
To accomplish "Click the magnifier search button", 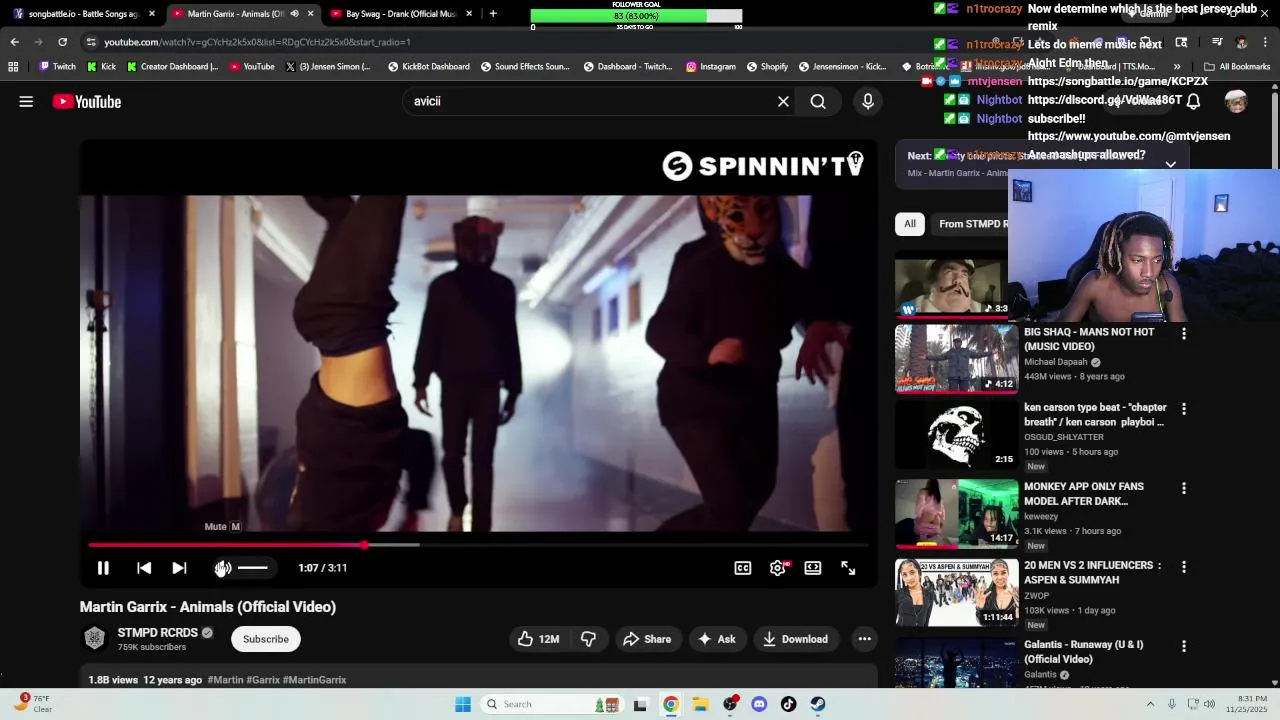I will click(818, 101).
